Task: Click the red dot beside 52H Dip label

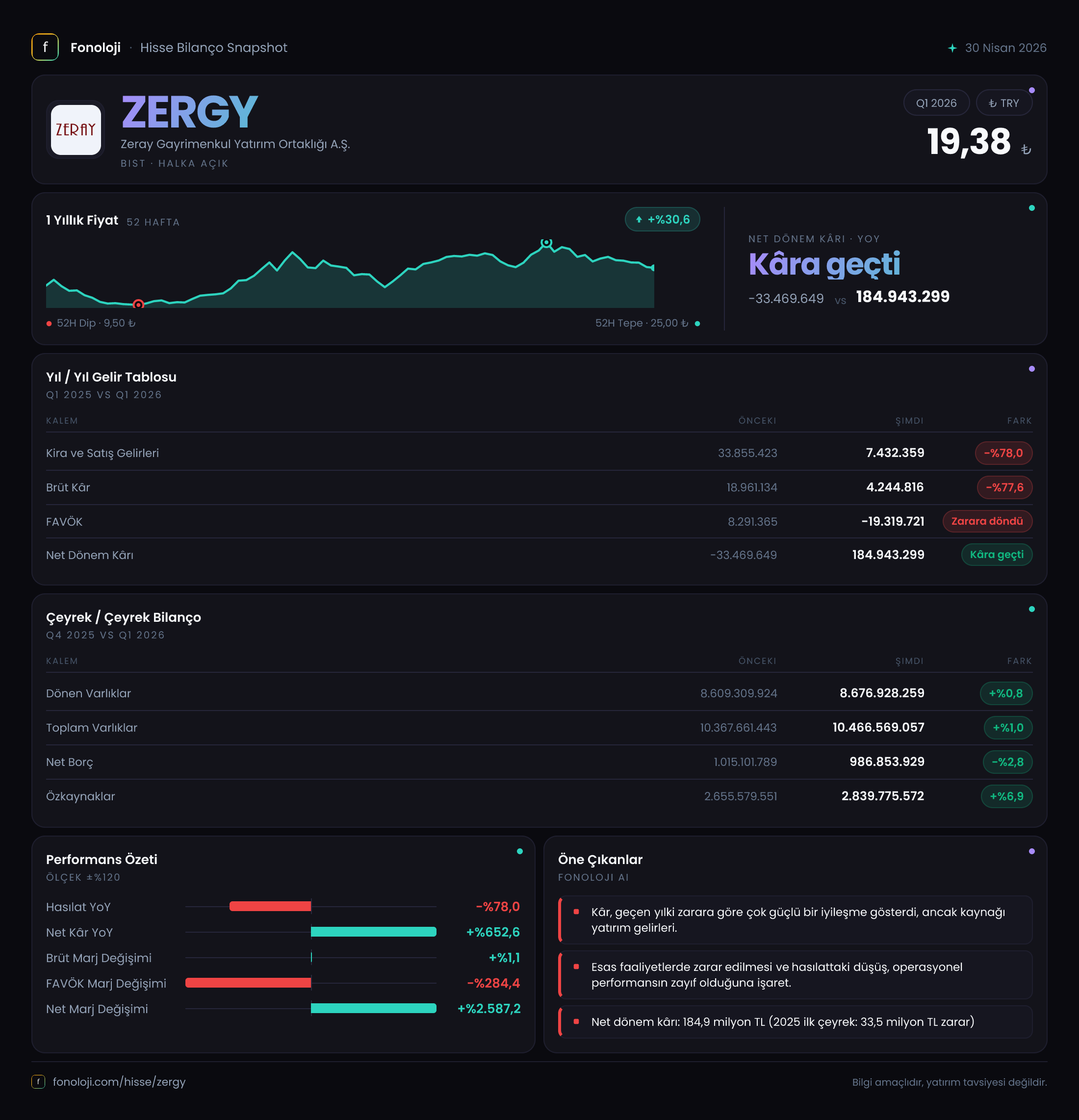Action: pyautogui.click(x=49, y=324)
